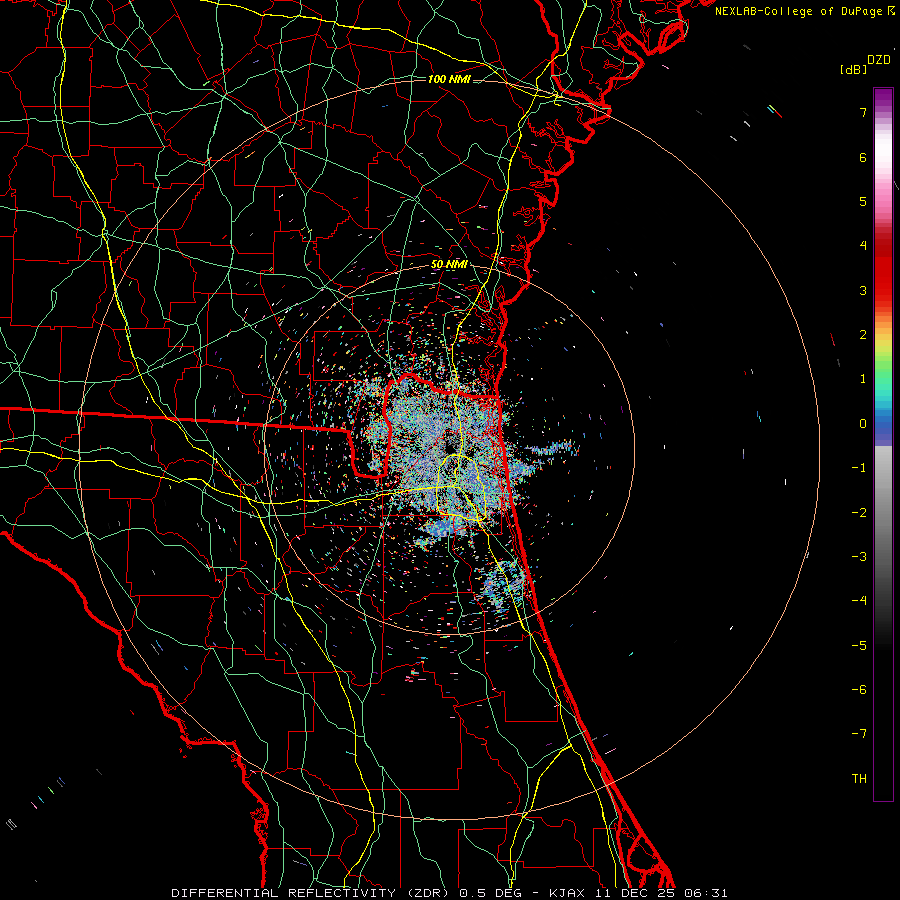Viewport: 900px width, 900px height.
Task: Click the legend value -7
Action: (859, 734)
